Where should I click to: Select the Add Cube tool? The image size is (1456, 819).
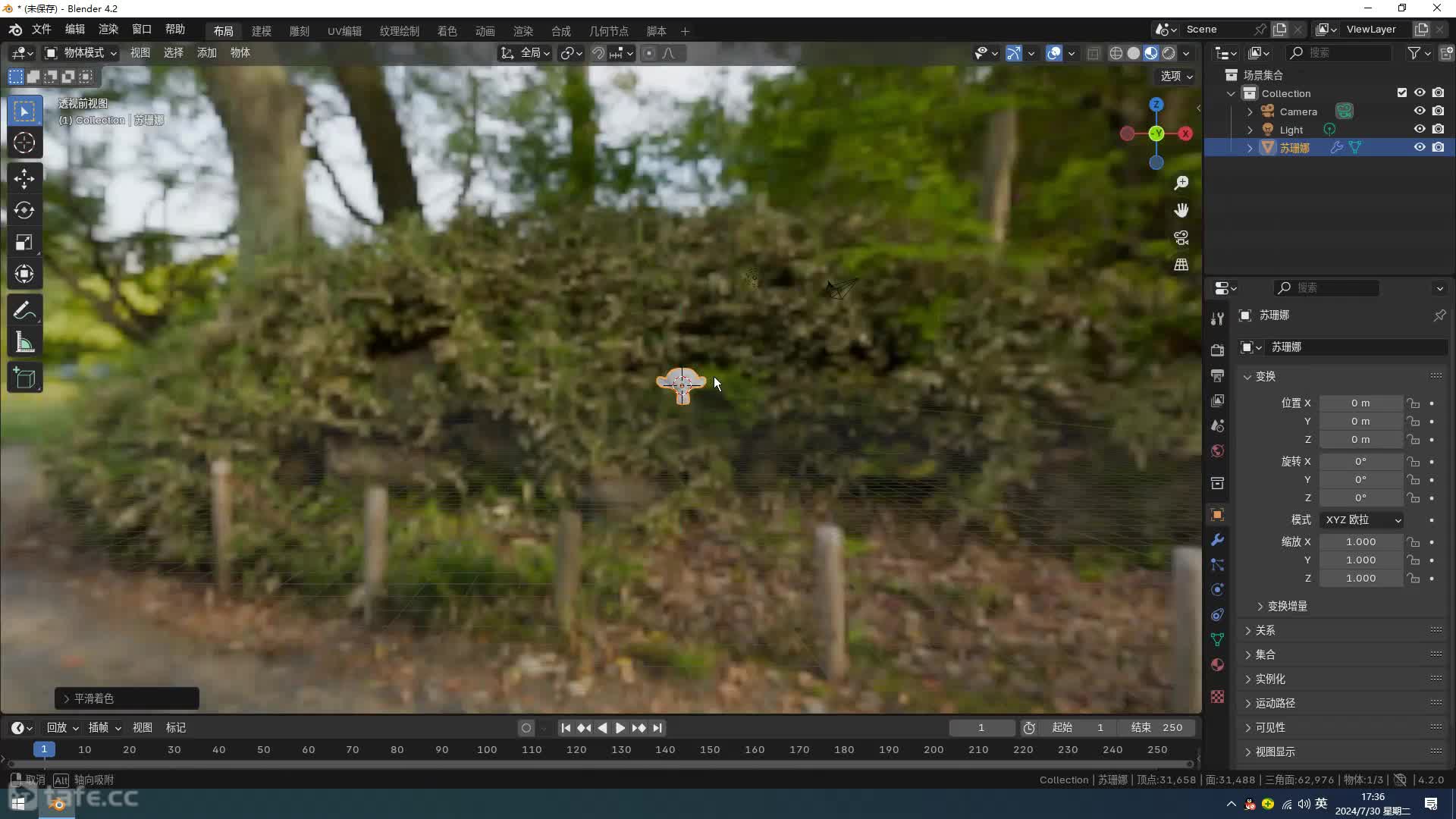24,378
